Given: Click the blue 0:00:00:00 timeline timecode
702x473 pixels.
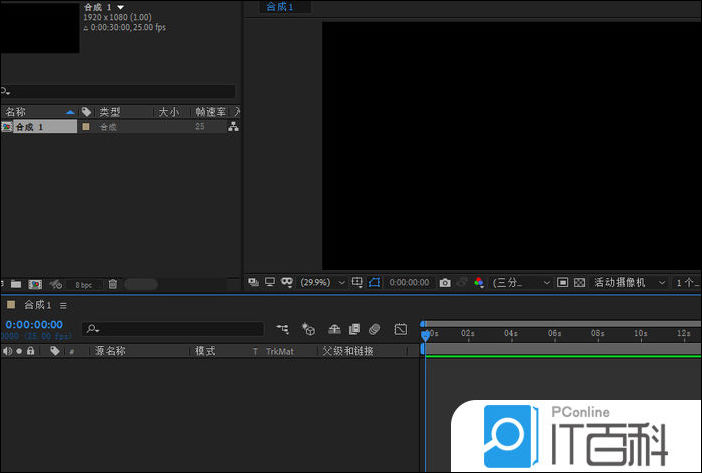Looking at the screenshot, I should 34,324.
